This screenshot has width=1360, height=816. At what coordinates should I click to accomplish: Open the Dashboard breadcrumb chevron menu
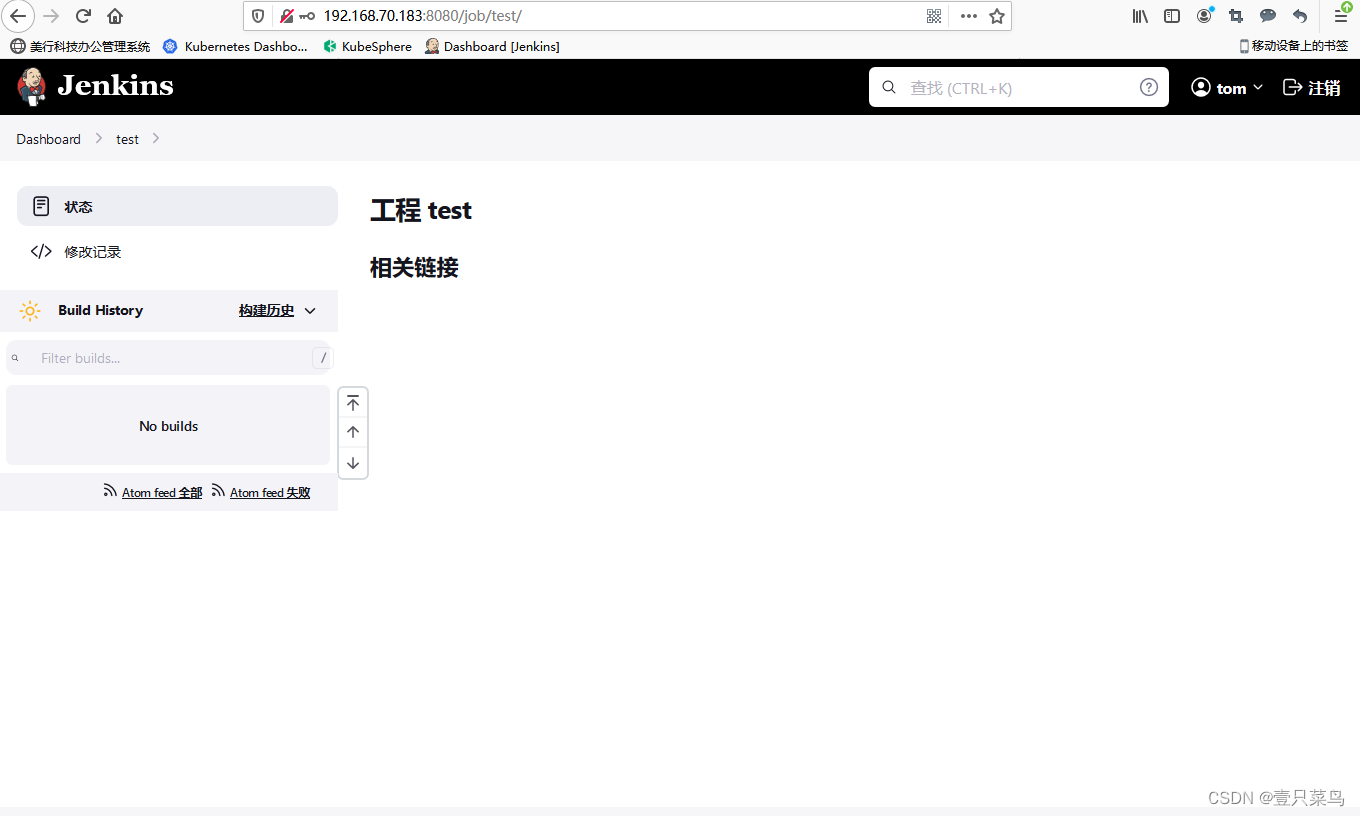click(x=99, y=138)
